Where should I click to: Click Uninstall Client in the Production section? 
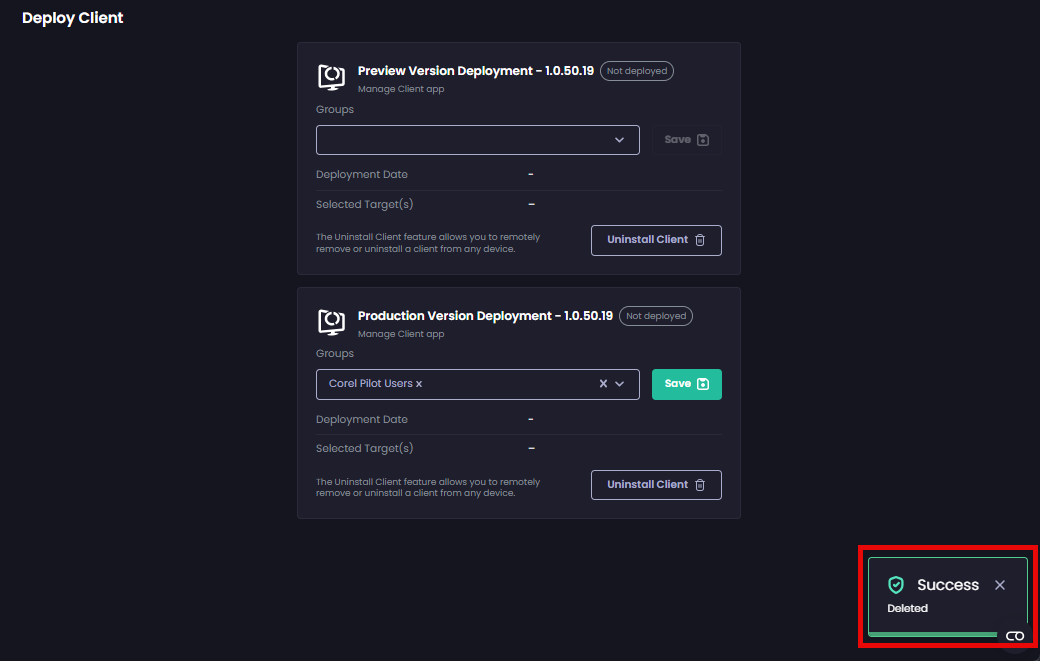point(647,485)
